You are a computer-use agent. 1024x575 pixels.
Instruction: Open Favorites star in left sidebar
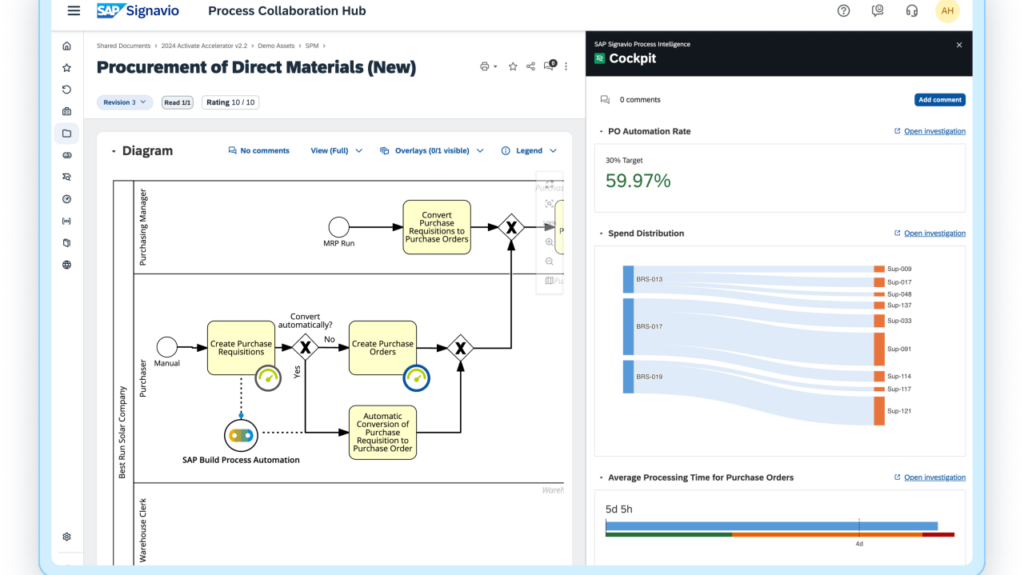point(67,68)
